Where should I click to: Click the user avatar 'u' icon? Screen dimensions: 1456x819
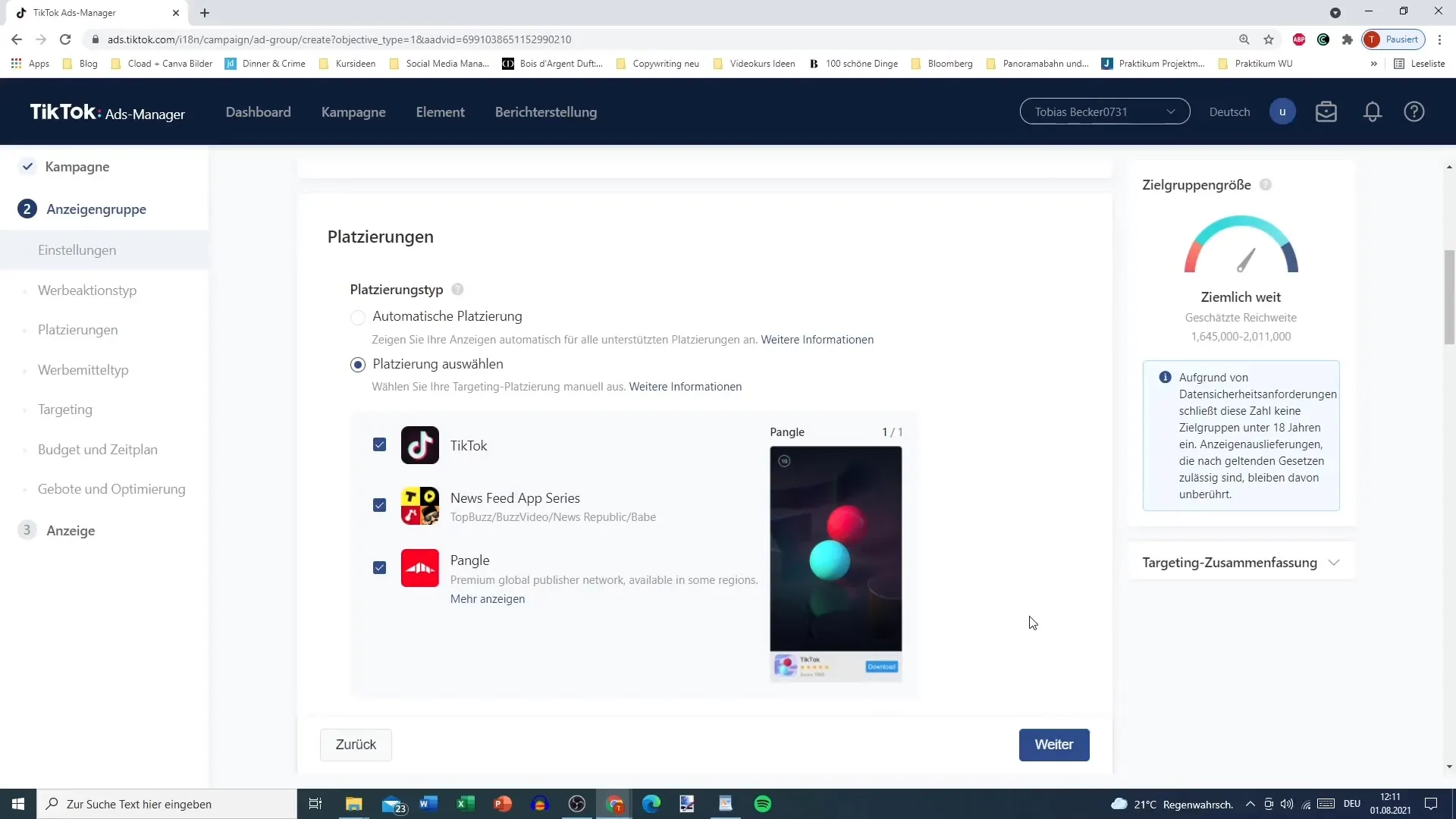(x=1282, y=112)
